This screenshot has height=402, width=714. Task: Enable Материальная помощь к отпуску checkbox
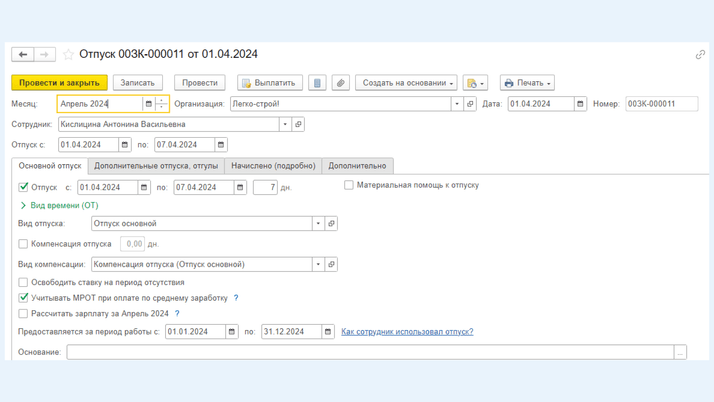point(349,185)
